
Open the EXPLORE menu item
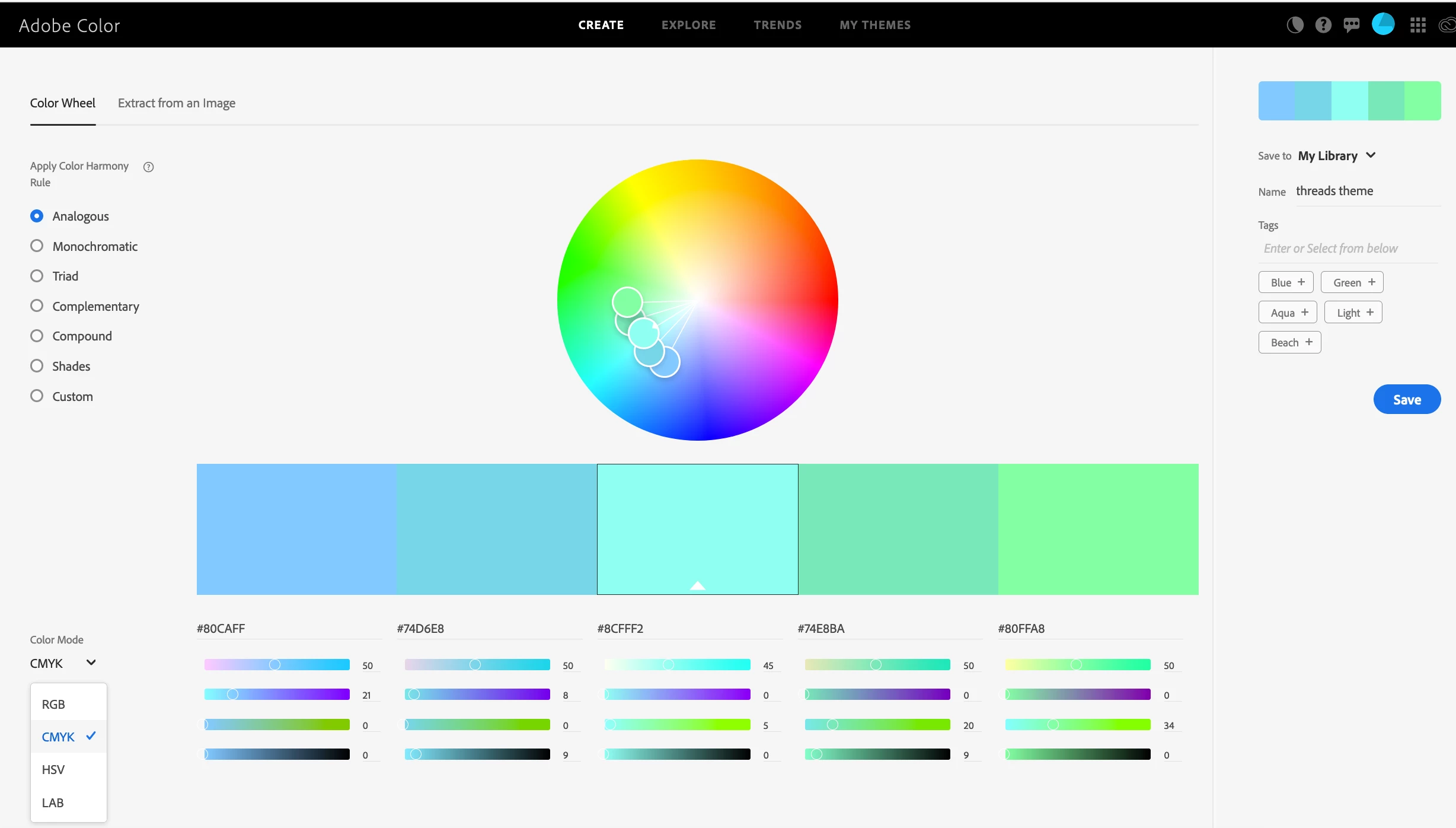689,25
